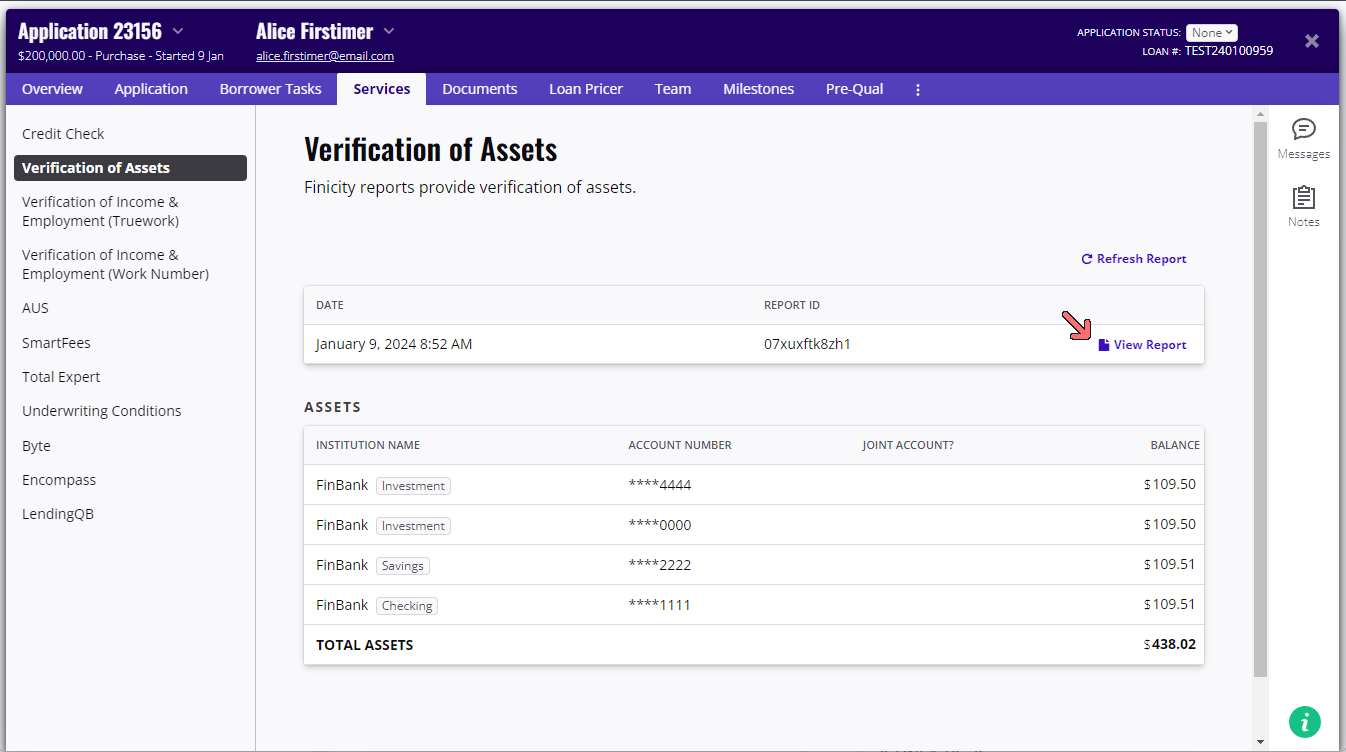Select Verification of Income & Employment (Truework)
This screenshot has width=1346, height=752.
(x=100, y=211)
